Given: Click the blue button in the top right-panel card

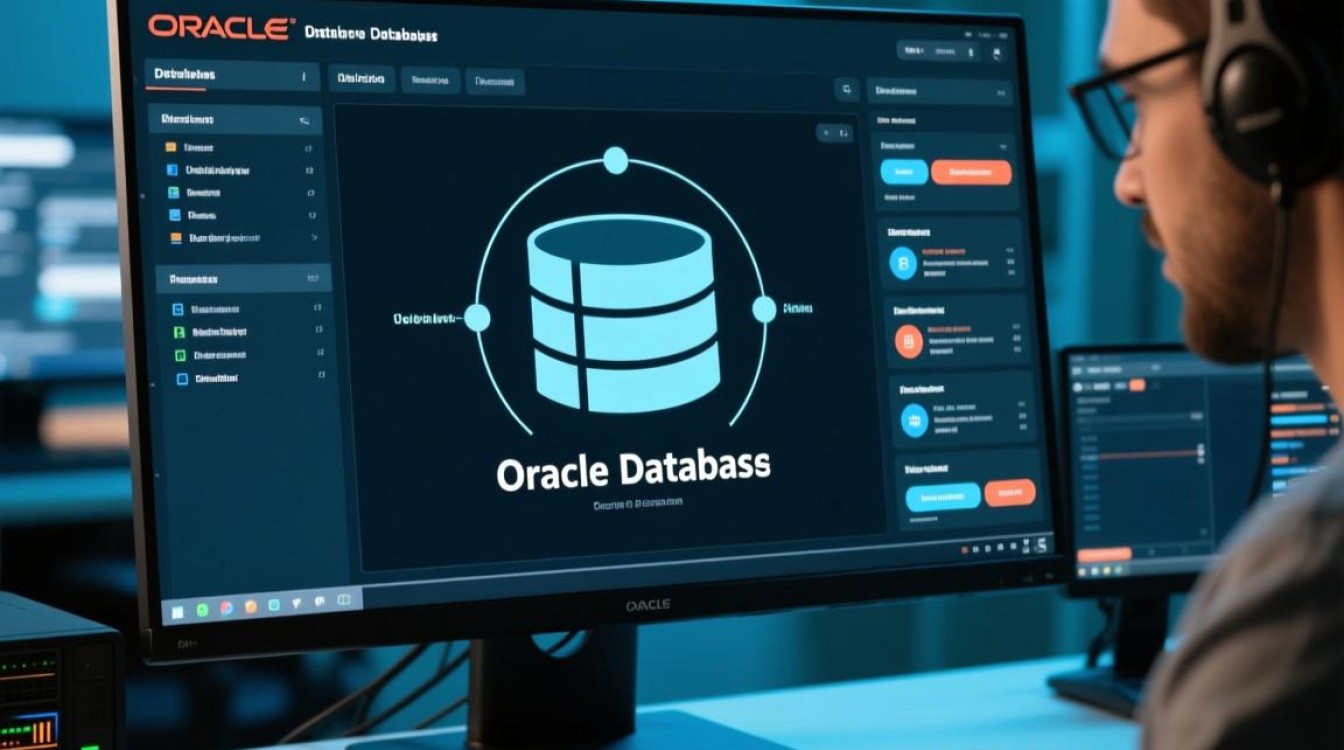Looking at the screenshot, I should coord(903,172).
